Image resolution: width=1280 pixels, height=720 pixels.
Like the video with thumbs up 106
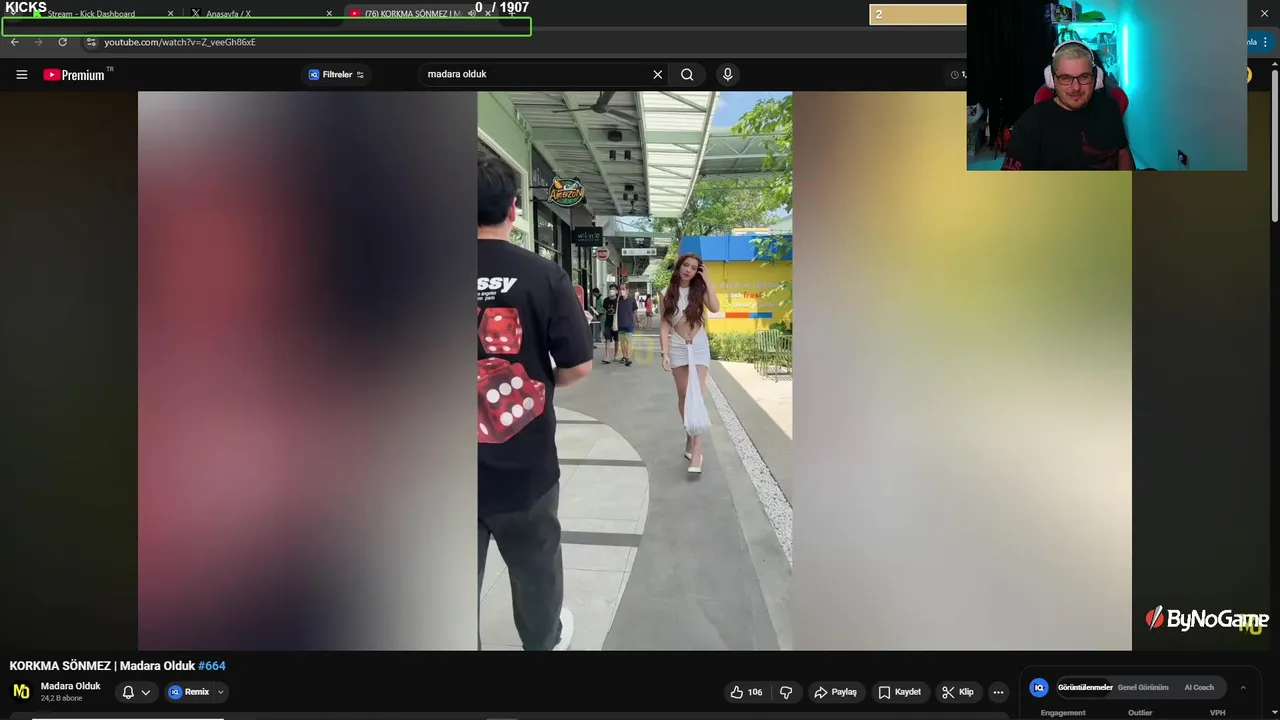click(746, 692)
